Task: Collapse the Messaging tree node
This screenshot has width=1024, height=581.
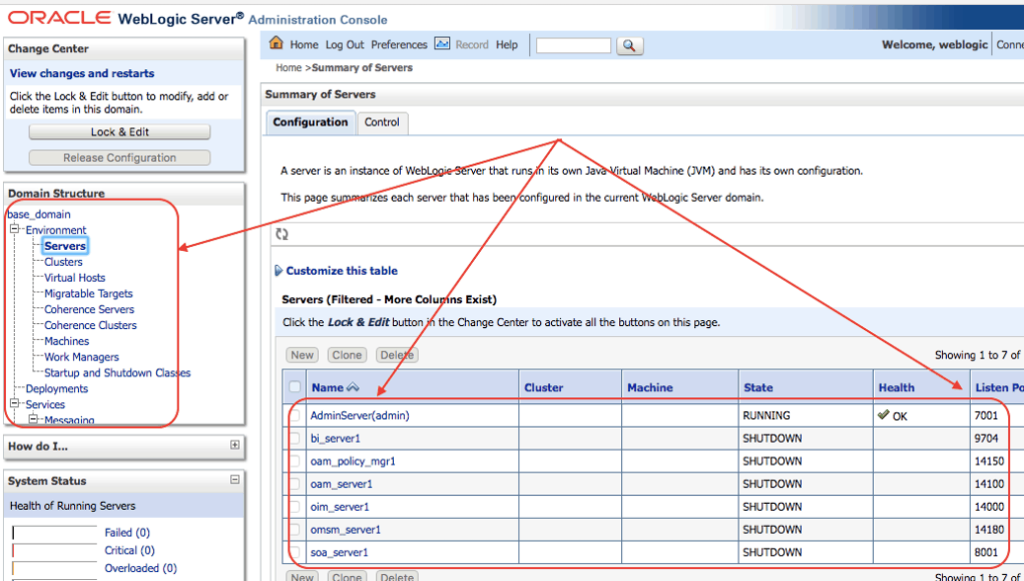Action: [33, 420]
